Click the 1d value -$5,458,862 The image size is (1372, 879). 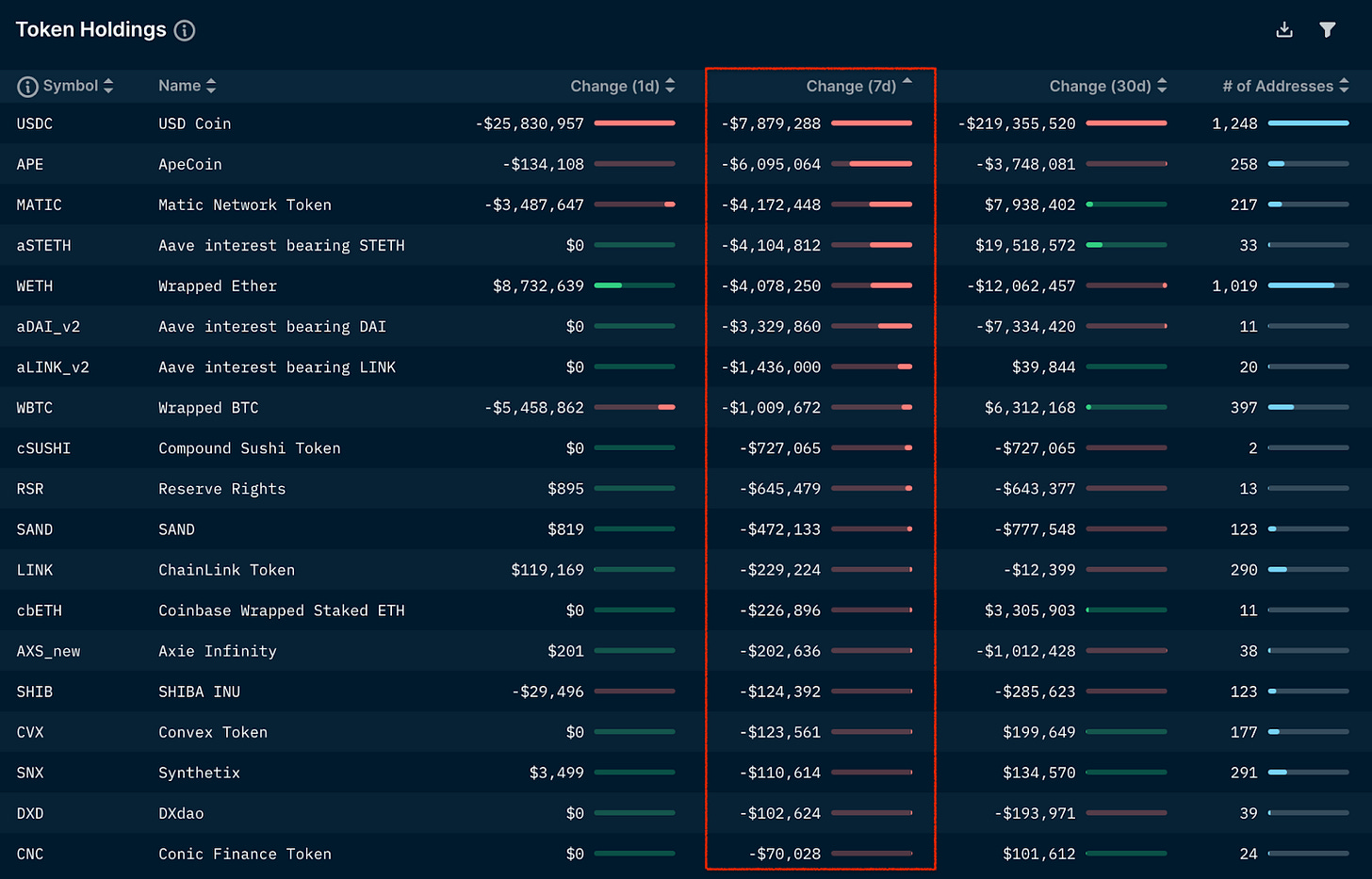(534, 407)
